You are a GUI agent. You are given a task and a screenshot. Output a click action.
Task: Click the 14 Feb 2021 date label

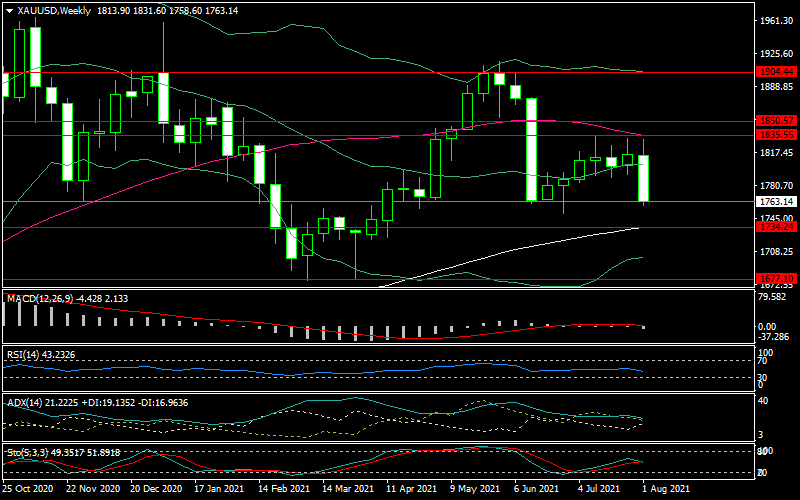pyautogui.click(x=284, y=488)
